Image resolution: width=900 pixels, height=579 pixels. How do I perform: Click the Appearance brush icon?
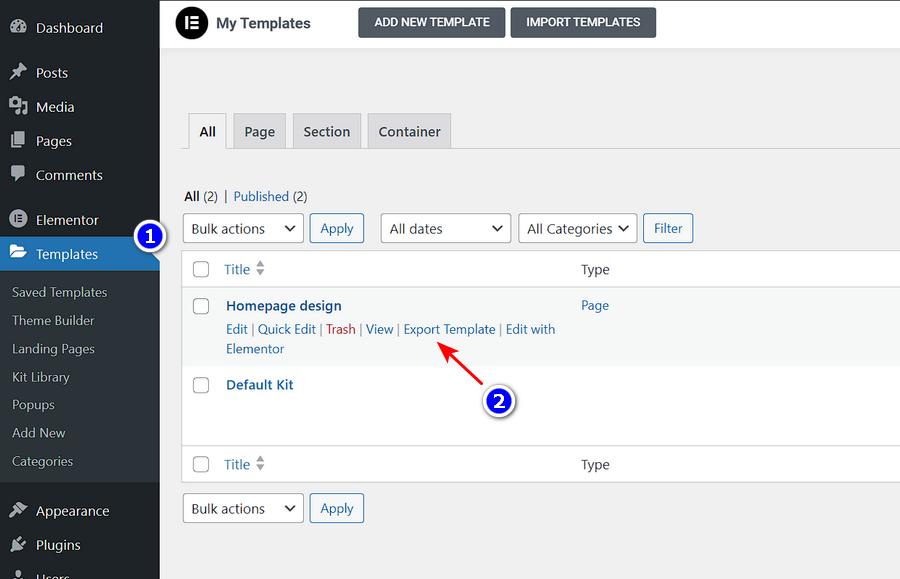[x=18, y=510]
